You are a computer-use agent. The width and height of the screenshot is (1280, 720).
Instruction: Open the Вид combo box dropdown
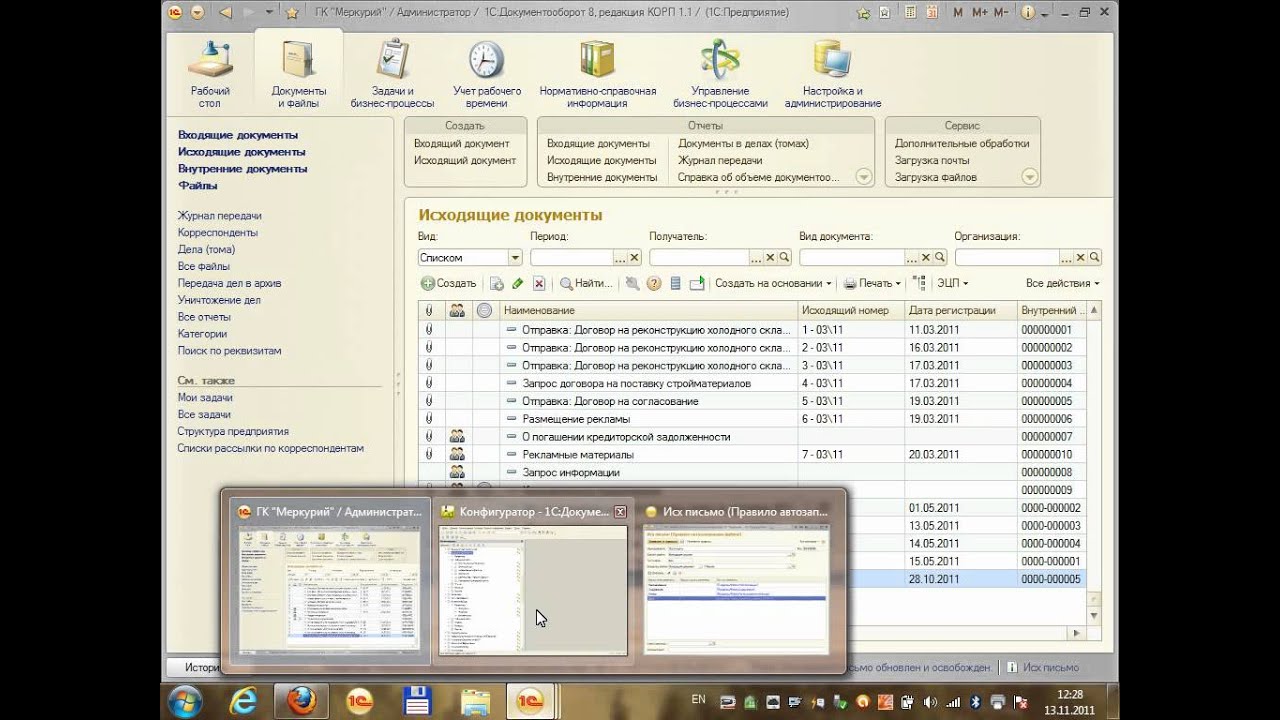[514, 257]
